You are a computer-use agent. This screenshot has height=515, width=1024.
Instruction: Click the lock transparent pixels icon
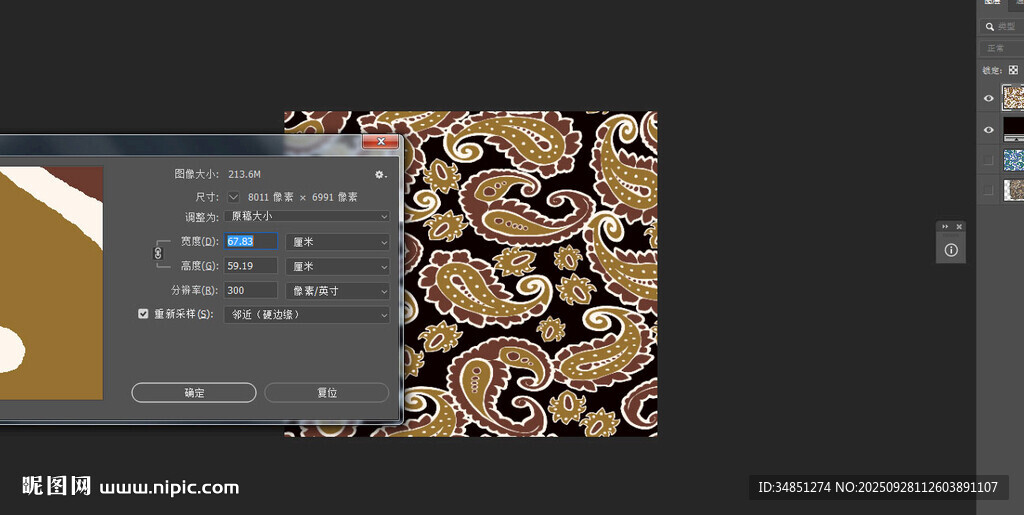point(1012,70)
